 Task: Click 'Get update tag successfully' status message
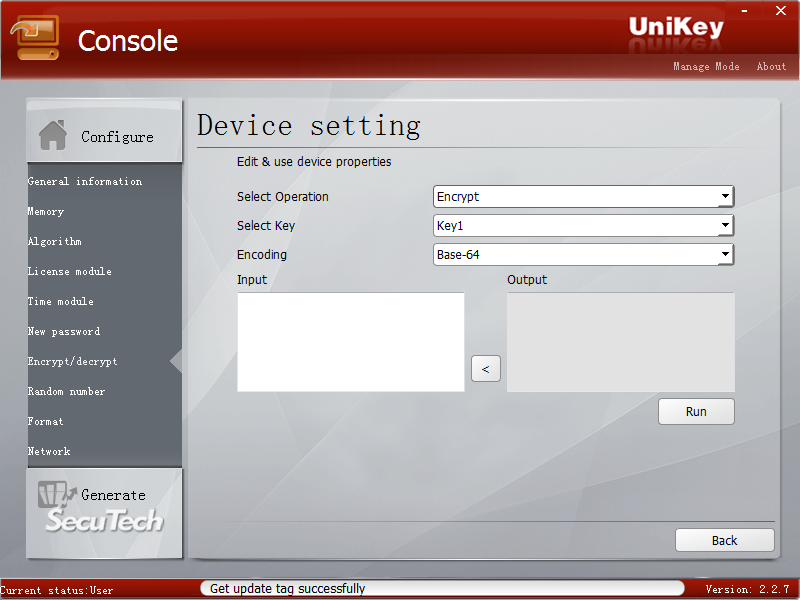(x=287, y=589)
